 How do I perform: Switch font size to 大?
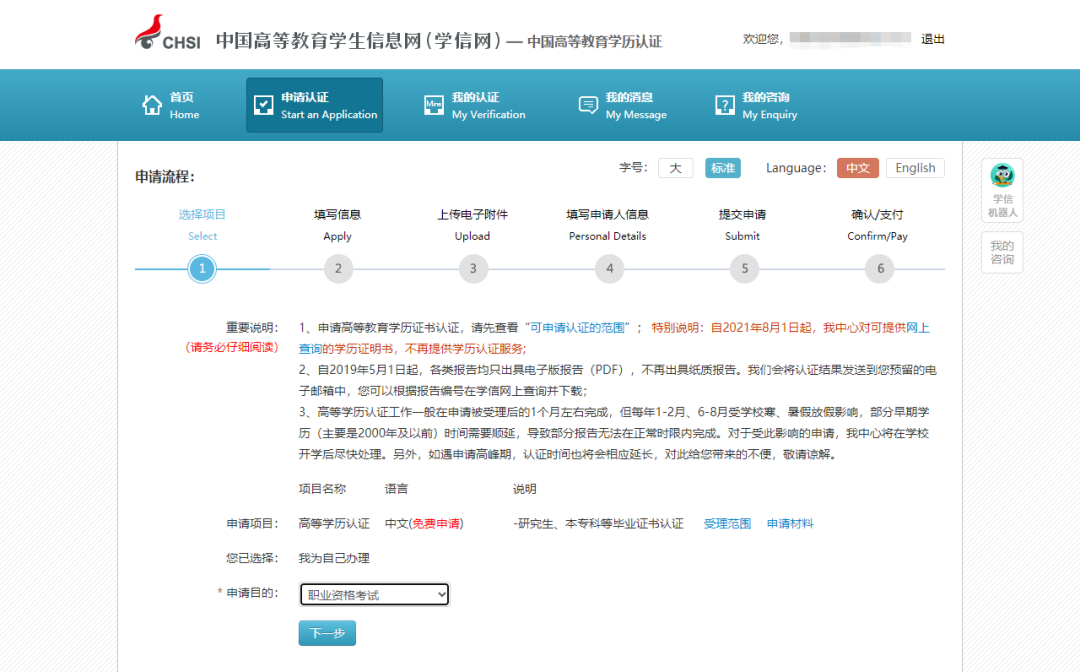tap(675, 167)
